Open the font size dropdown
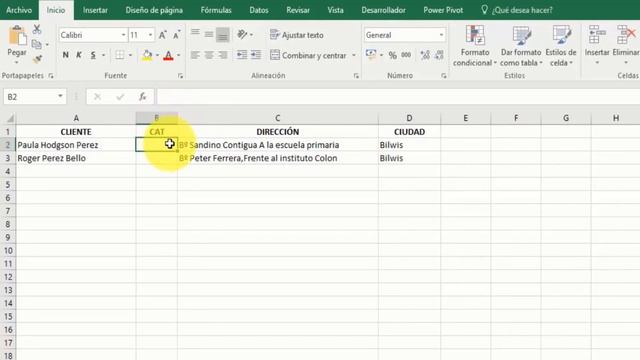Image resolution: width=640 pixels, height=360 pixels. pyautogui.click(x=150, y=35)
